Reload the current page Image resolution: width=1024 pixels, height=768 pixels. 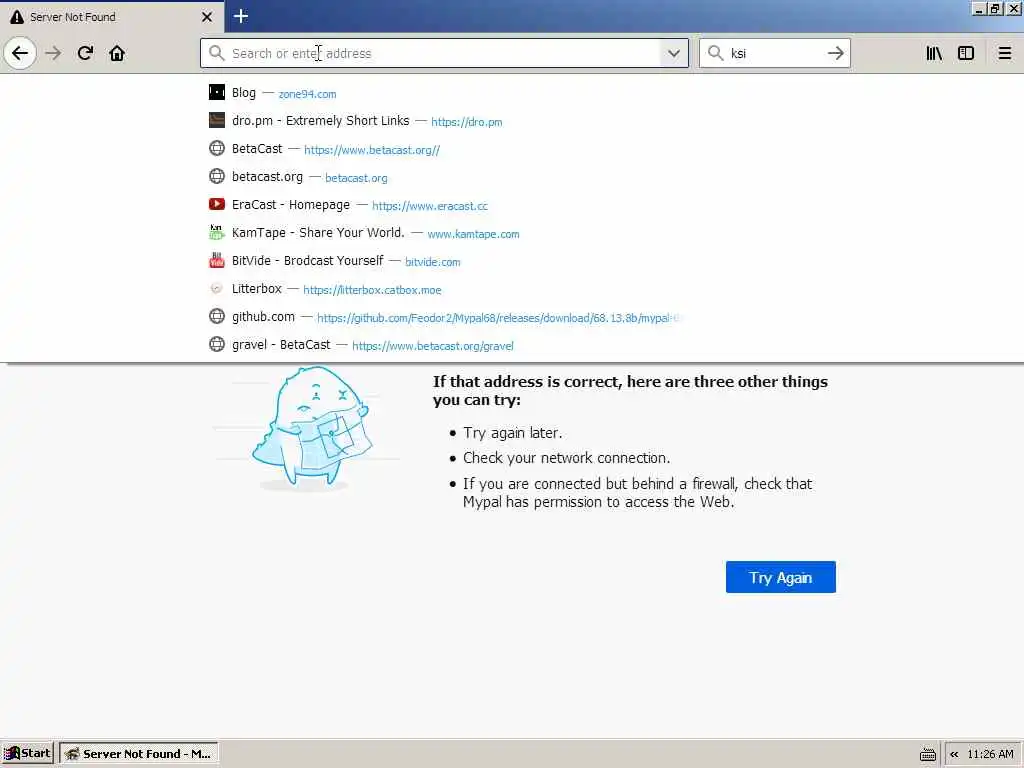click(85, 53)
